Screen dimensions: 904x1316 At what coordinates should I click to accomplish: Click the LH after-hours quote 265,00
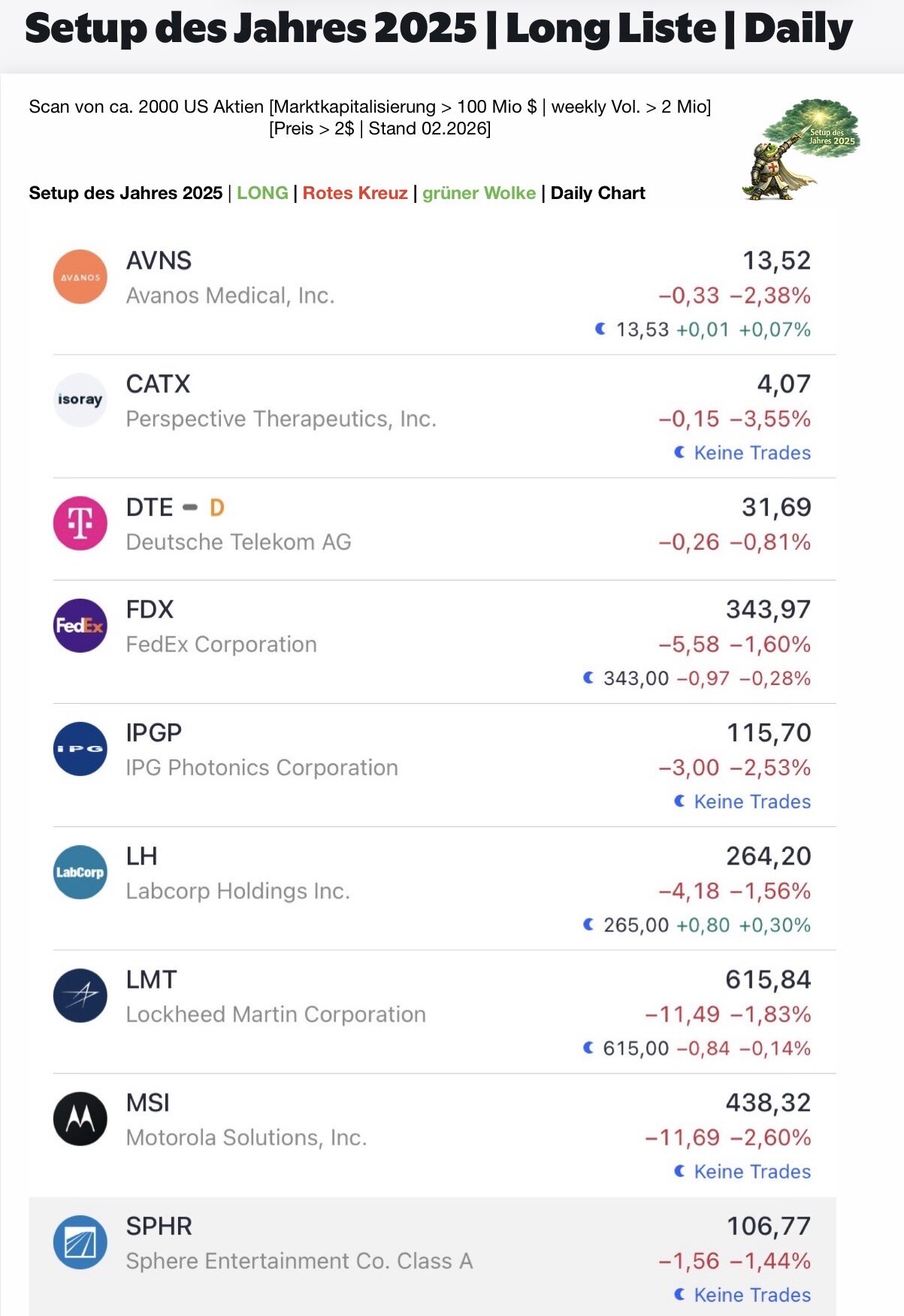pos(636,925)
